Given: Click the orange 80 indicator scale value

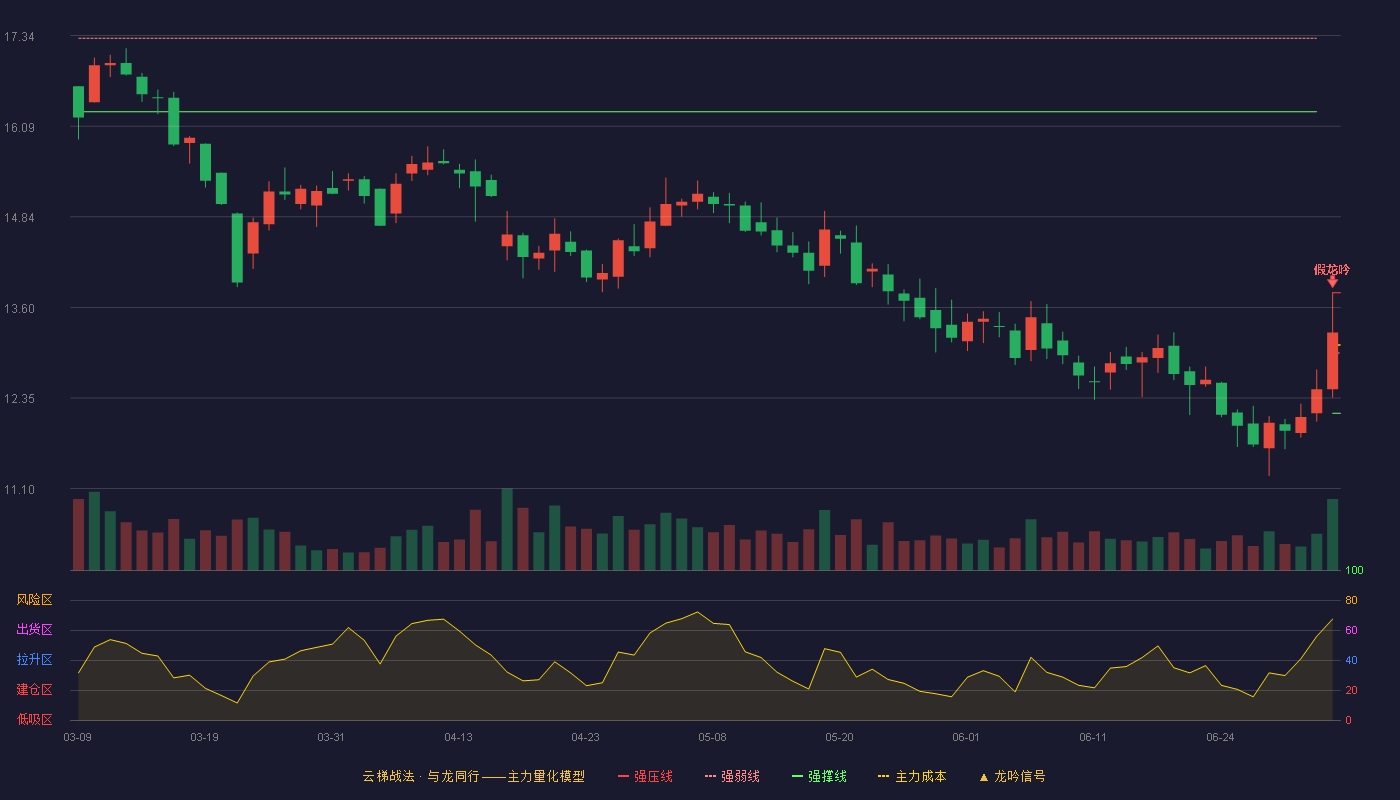Looking at the screenshot, I should [x=1351, y=600].
